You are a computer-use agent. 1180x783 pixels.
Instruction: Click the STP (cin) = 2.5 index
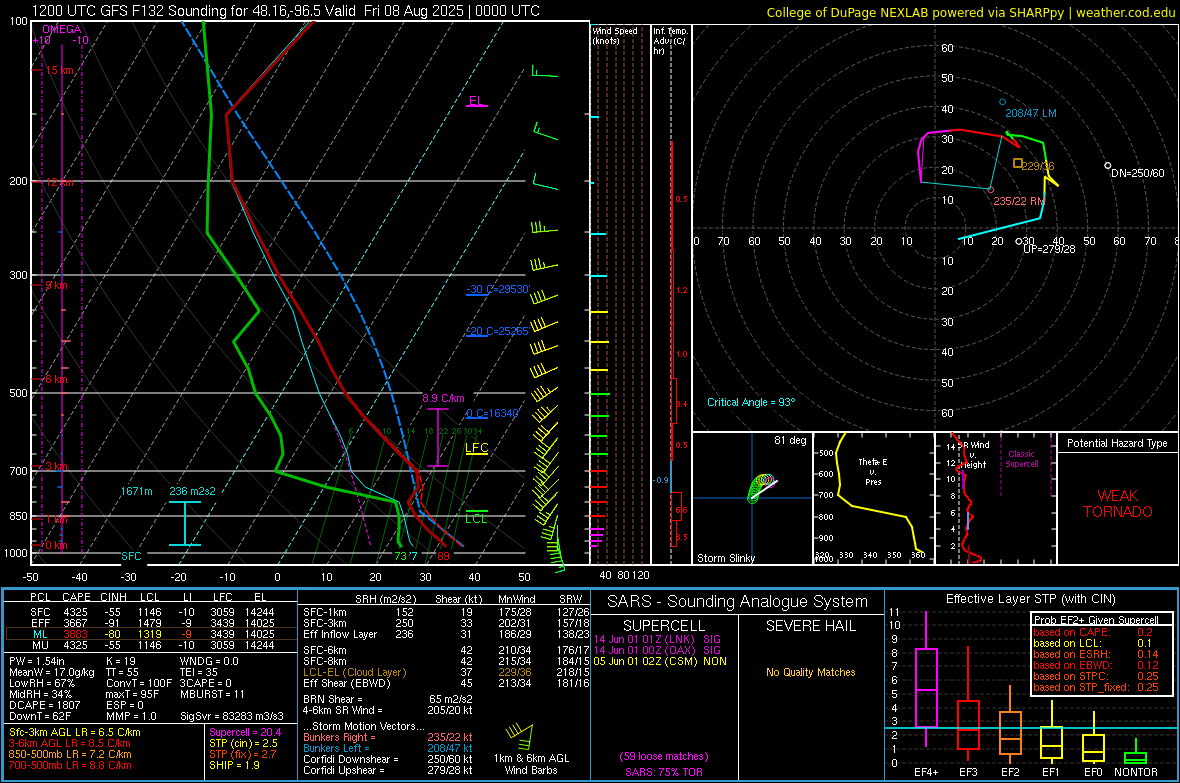244,743
